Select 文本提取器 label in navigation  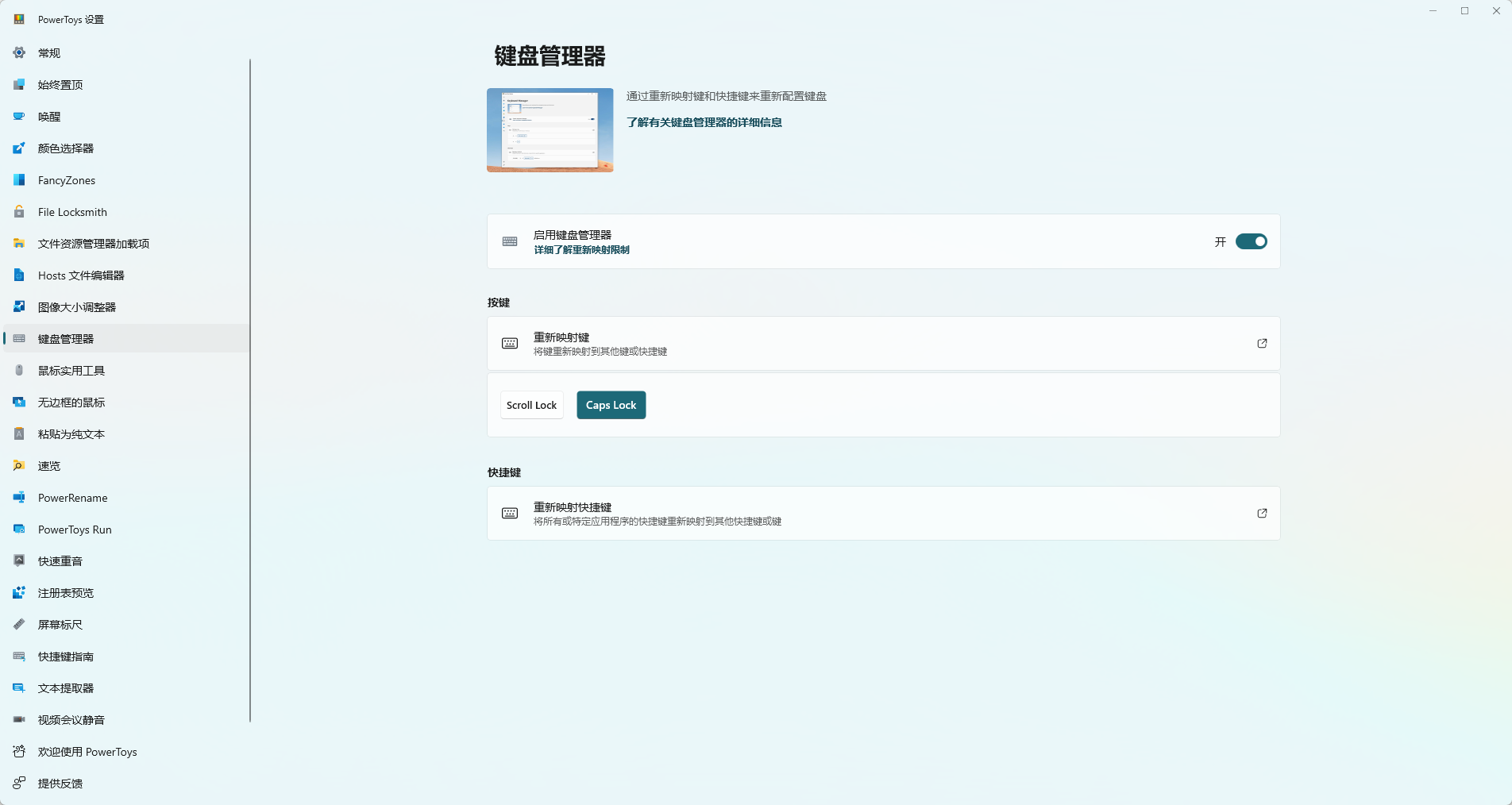pyautogui.click(x=66, y=688)
